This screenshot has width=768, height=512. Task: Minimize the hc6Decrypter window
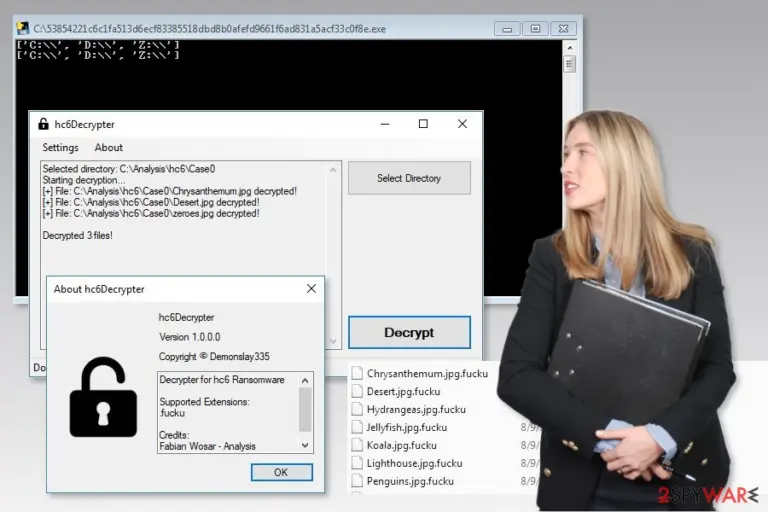[385, 124]
